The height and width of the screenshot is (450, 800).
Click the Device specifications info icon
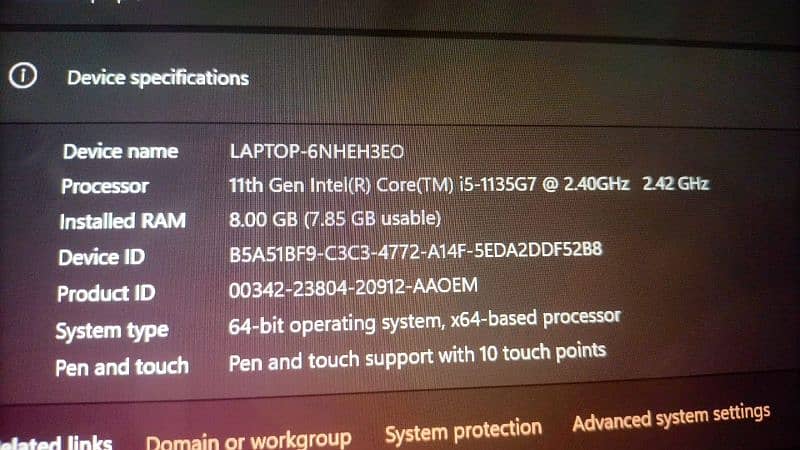point(23,76)
